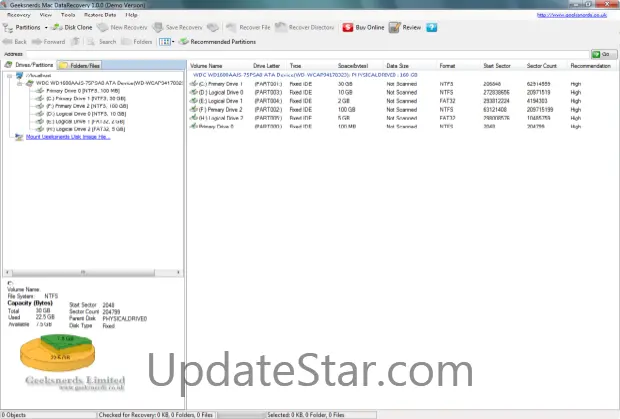Viewport: 620px width, 419px height.
Task: Click the horizontal scrollbar in tree pane
Action: click(x=83, y=272)
